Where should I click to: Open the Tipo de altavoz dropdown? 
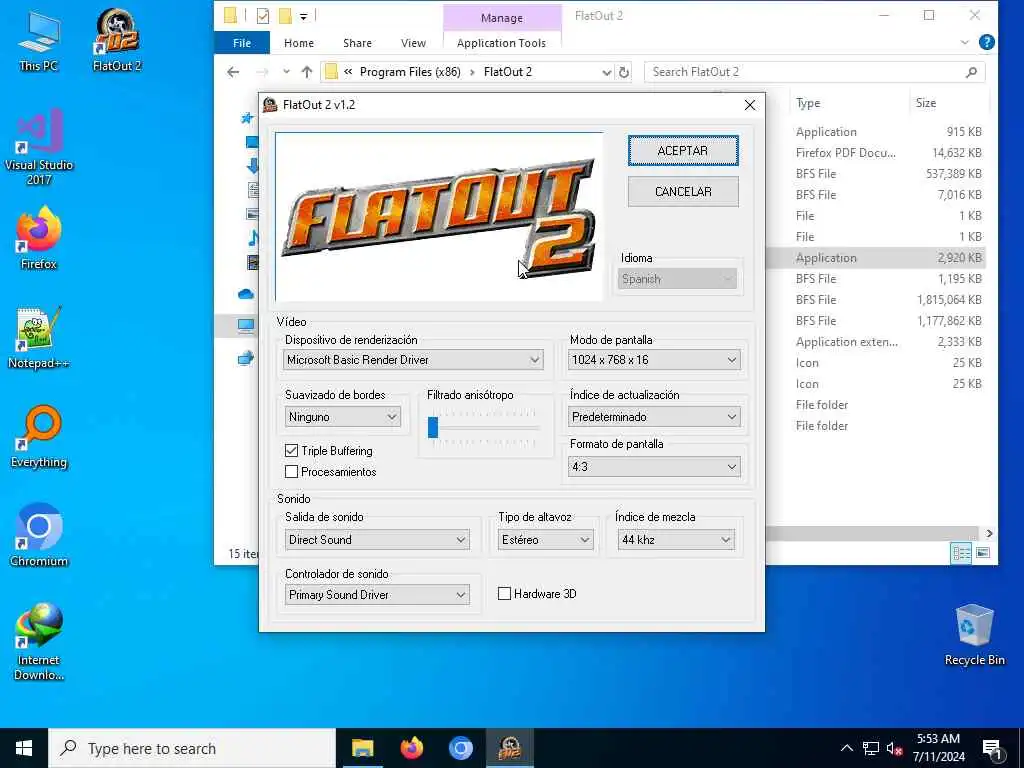pos(545,539)
